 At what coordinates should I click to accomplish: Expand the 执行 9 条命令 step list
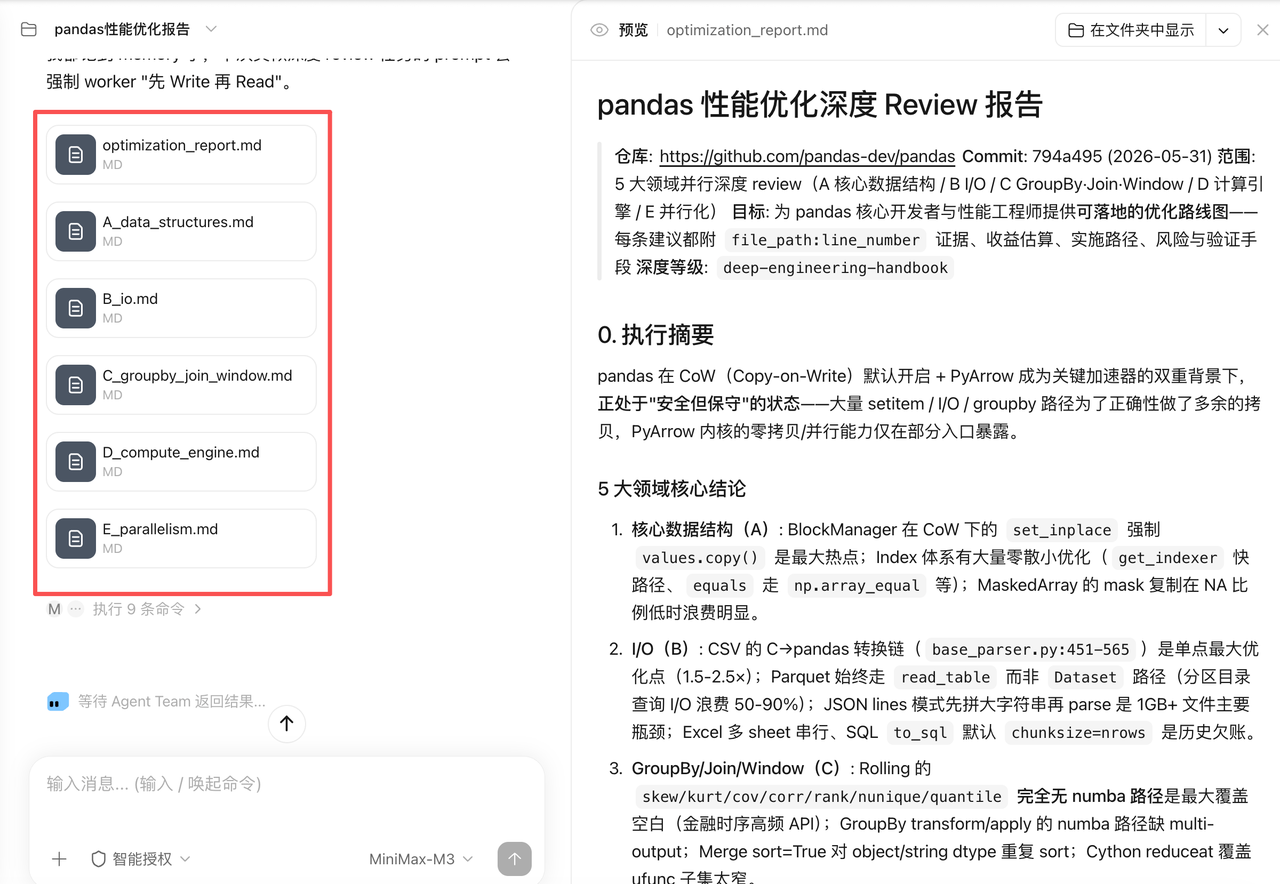147,609
